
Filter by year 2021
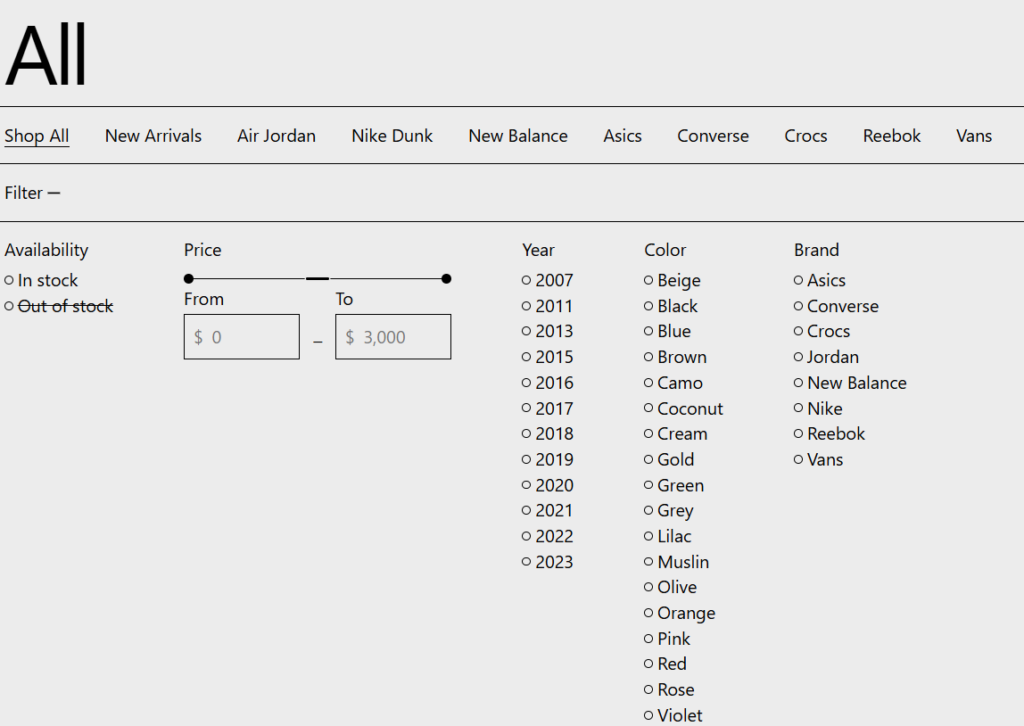coord(547,511)
